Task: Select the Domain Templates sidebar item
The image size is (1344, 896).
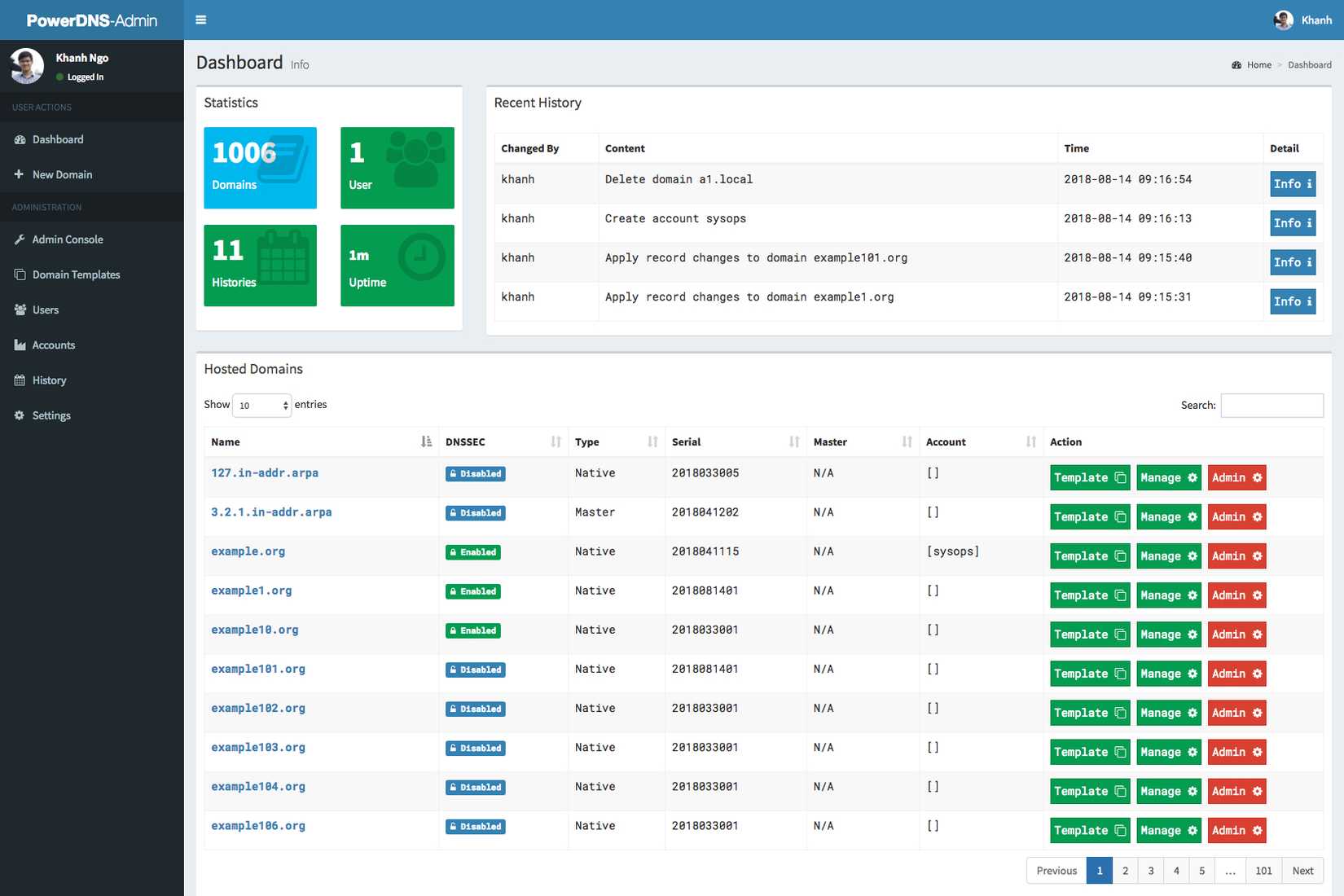Action: [x=75, y=275]
